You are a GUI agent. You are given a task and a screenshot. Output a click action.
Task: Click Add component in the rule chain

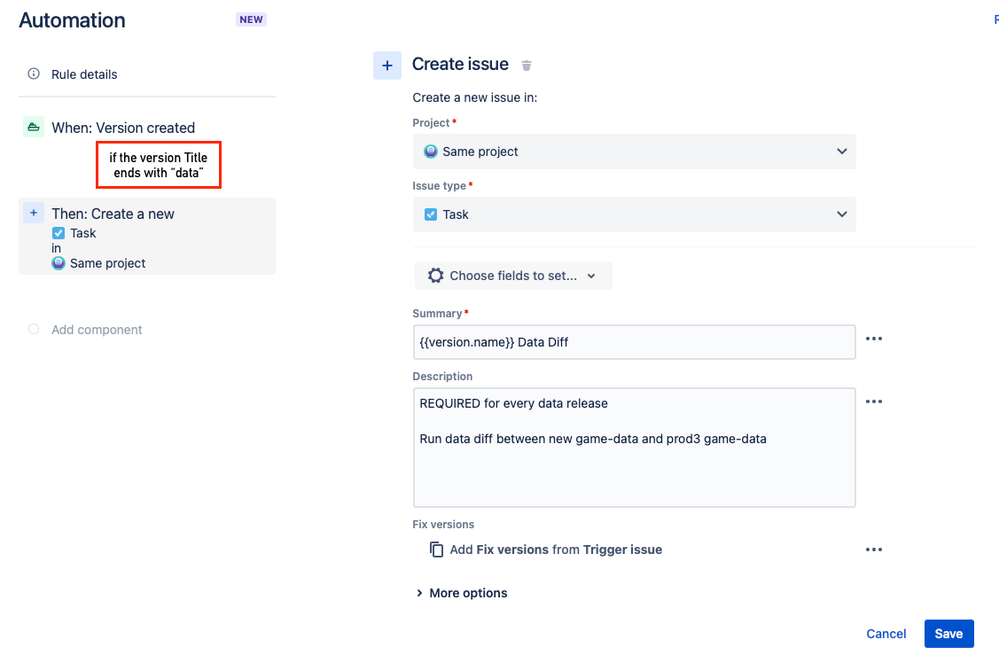97,330
